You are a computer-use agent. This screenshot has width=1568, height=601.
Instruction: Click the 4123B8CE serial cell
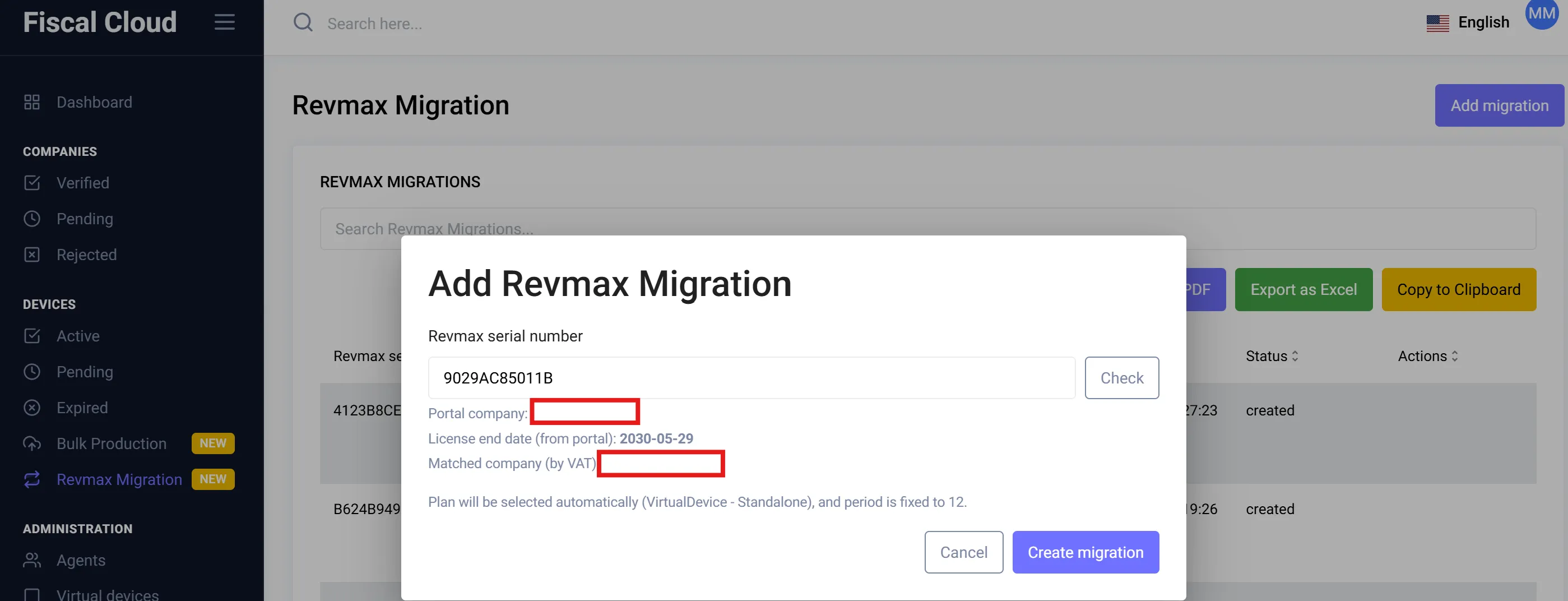pos(367,410)
